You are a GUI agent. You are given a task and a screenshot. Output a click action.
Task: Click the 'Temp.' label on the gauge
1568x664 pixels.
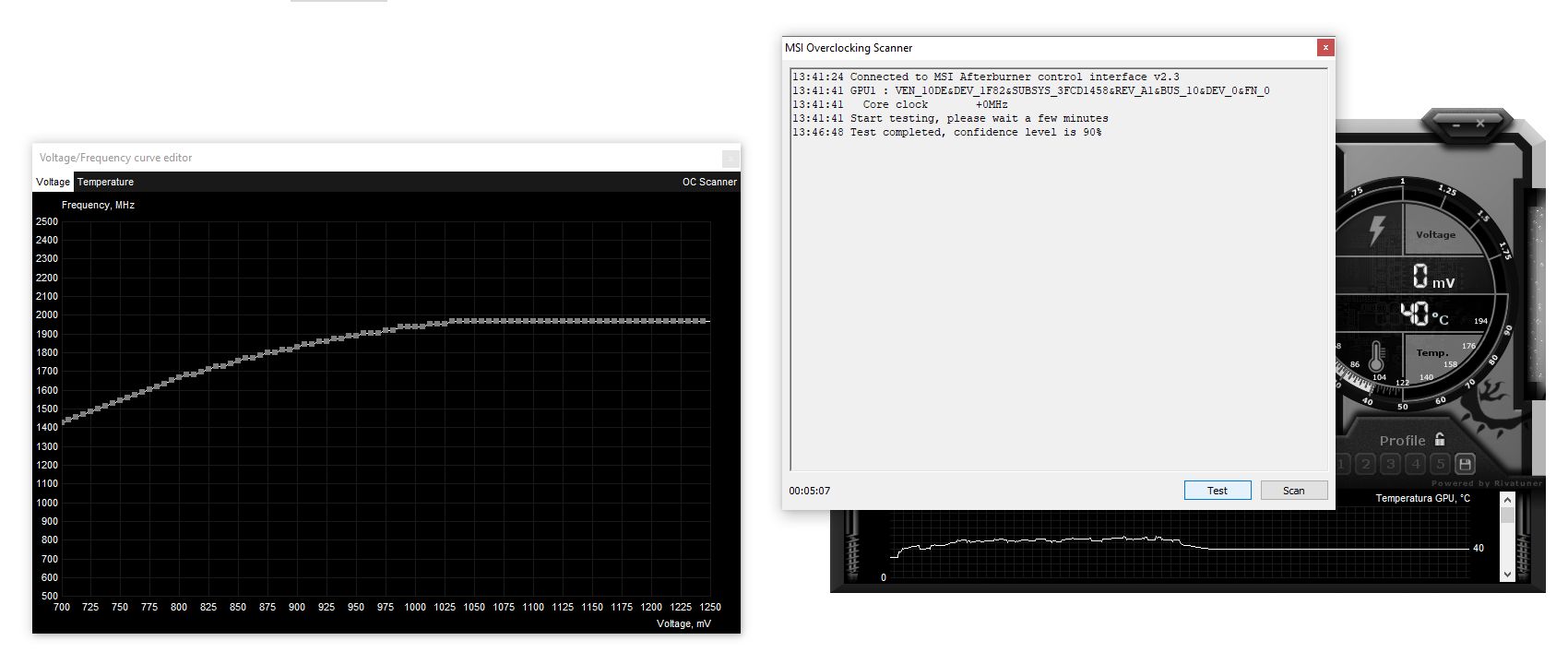(1432, 352)
